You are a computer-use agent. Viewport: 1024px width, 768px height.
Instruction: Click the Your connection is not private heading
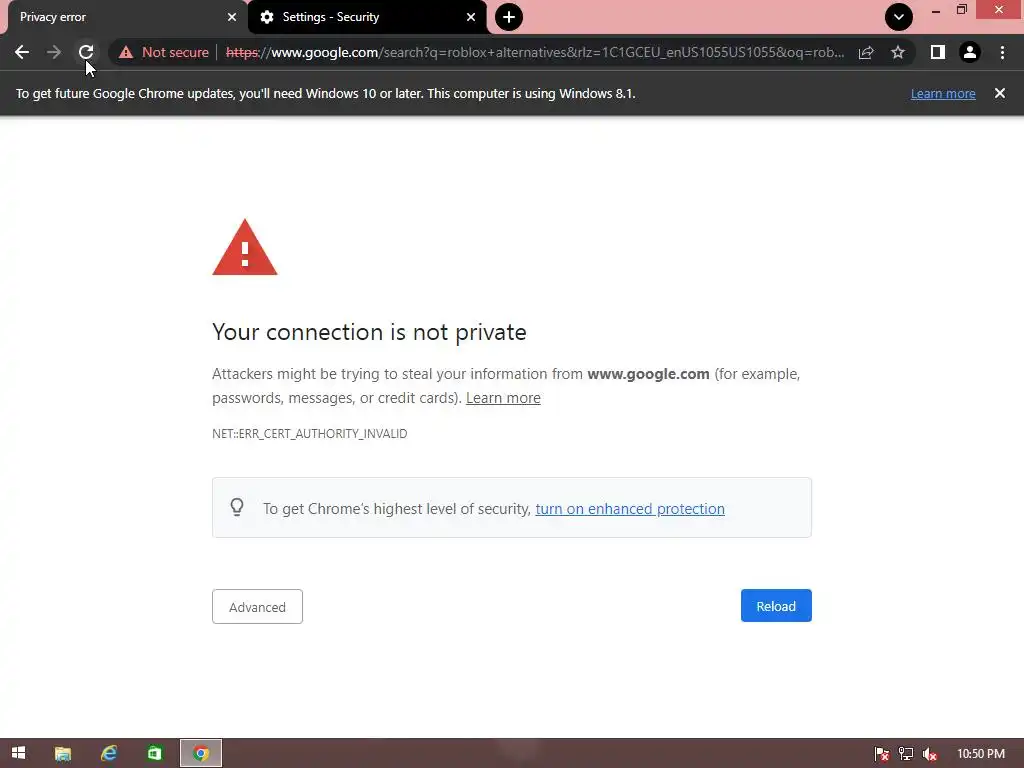coord(369,332)
